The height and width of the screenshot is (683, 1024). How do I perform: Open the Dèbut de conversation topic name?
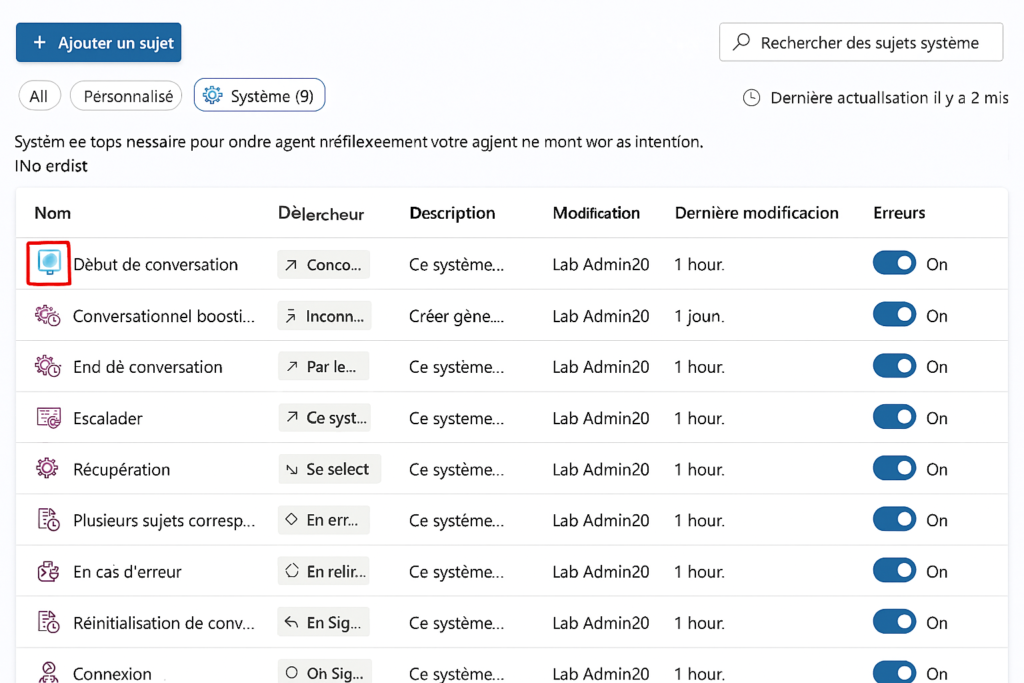click(155, 264)
